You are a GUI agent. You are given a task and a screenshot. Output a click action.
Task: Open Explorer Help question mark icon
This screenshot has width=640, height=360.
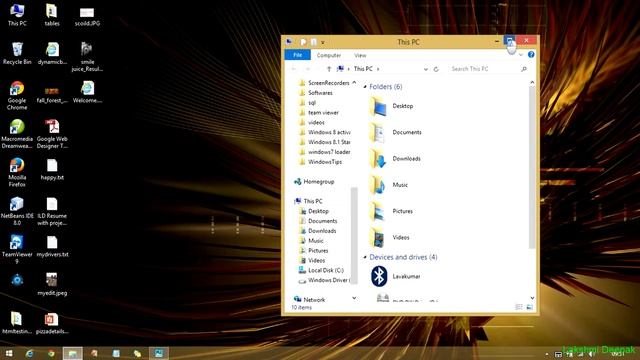click(531, 54)
